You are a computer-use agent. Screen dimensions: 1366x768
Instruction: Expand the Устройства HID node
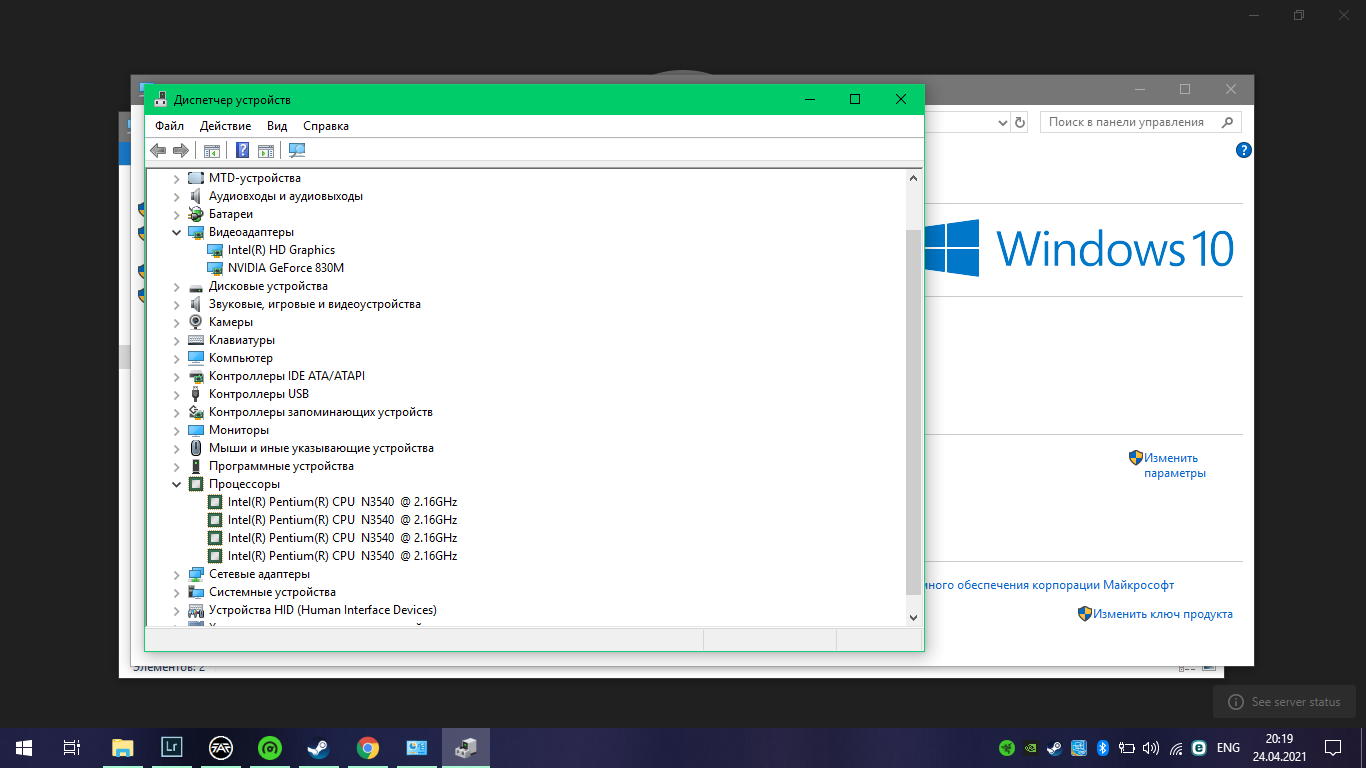coord(177,610)
